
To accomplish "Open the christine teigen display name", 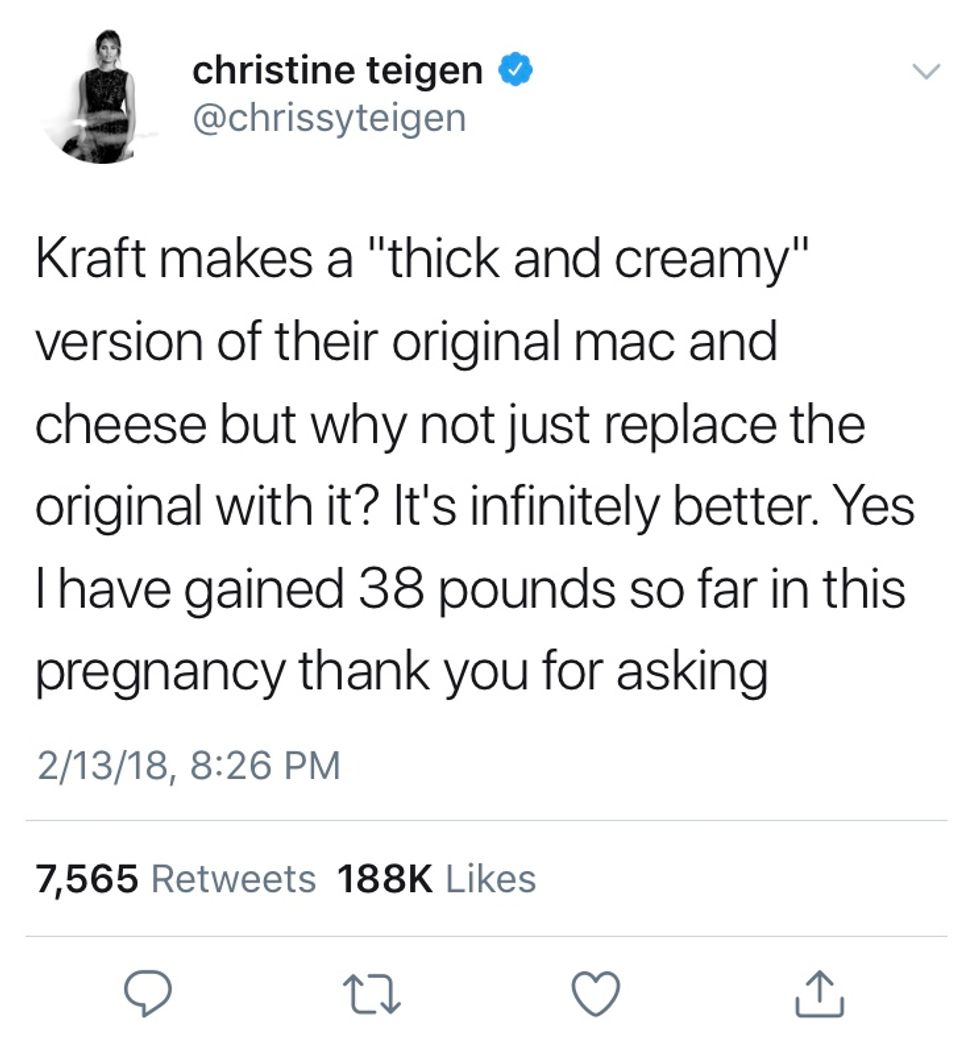I will point(337,70).
